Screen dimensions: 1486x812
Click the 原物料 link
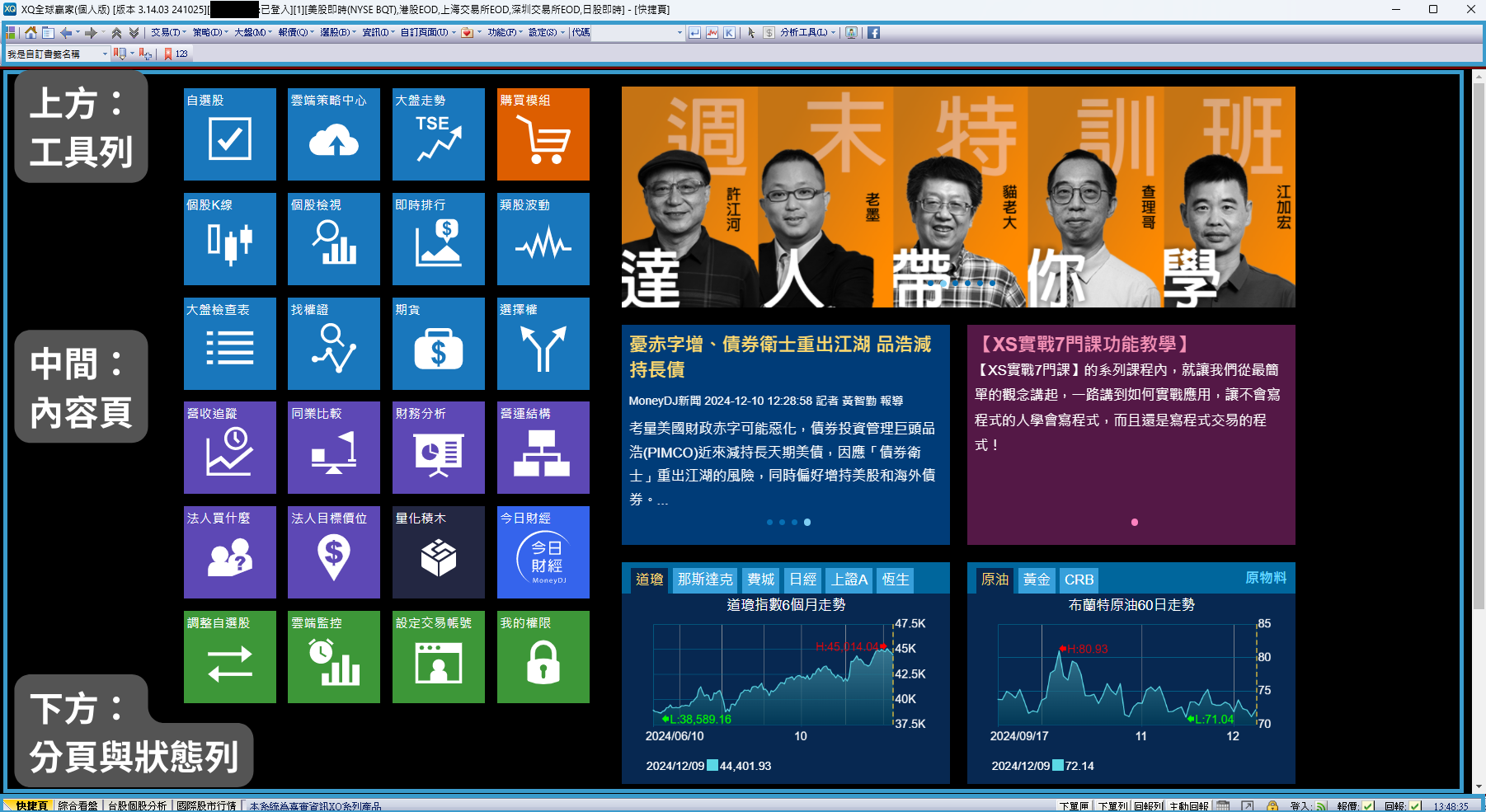(x=1265, y=578)
